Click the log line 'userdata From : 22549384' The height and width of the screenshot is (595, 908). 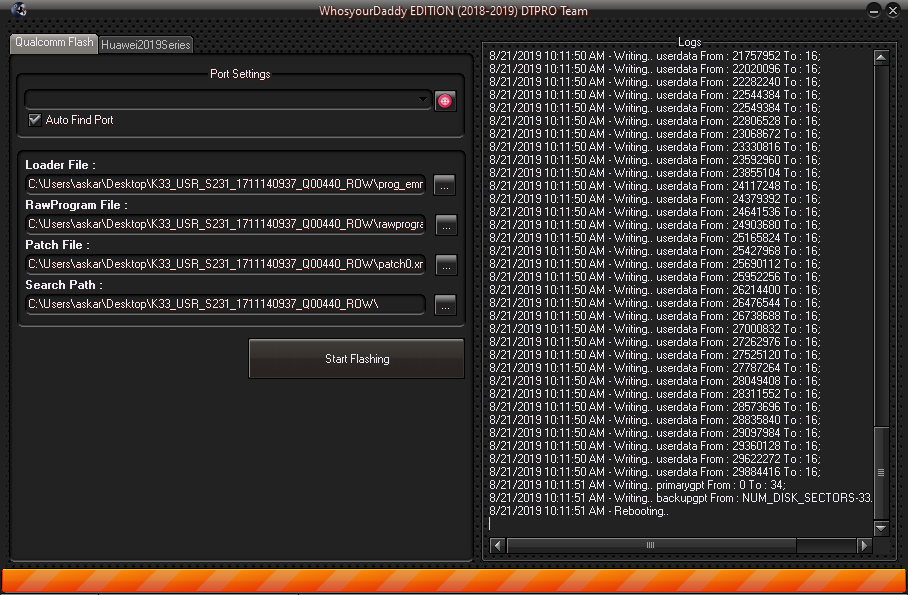[654, 108]
